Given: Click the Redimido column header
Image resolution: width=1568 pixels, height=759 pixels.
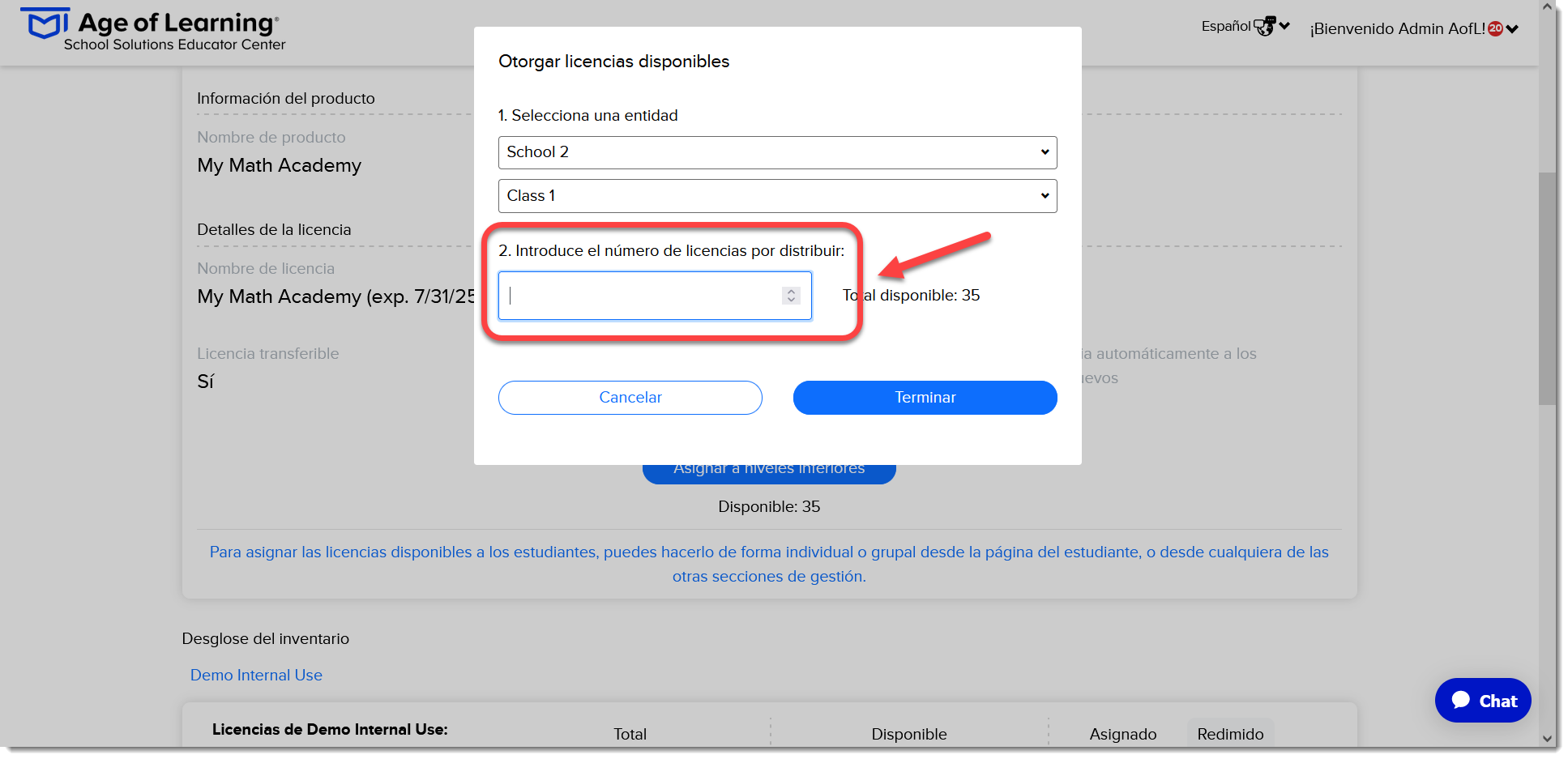Looking at the screenshot, I should point(1230,734).
